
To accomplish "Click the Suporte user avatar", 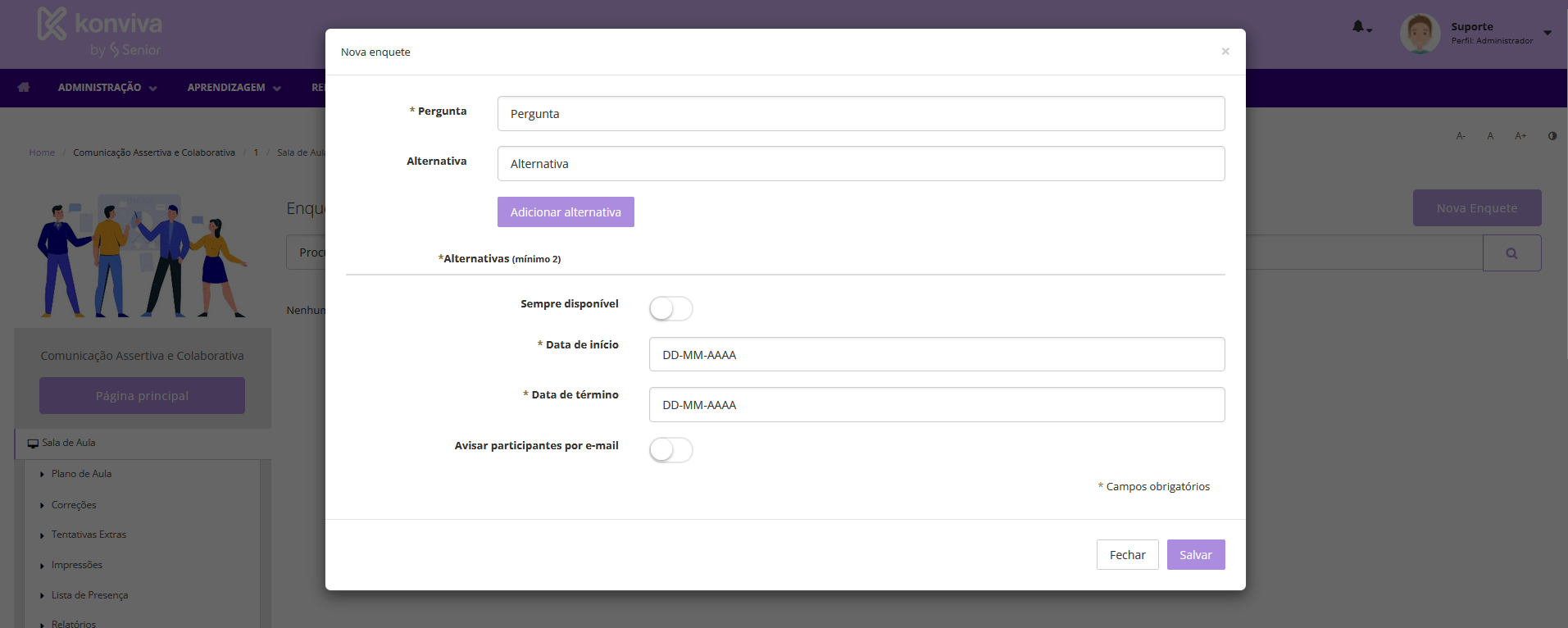I will pyautogui.click(x=1420, y=34).
